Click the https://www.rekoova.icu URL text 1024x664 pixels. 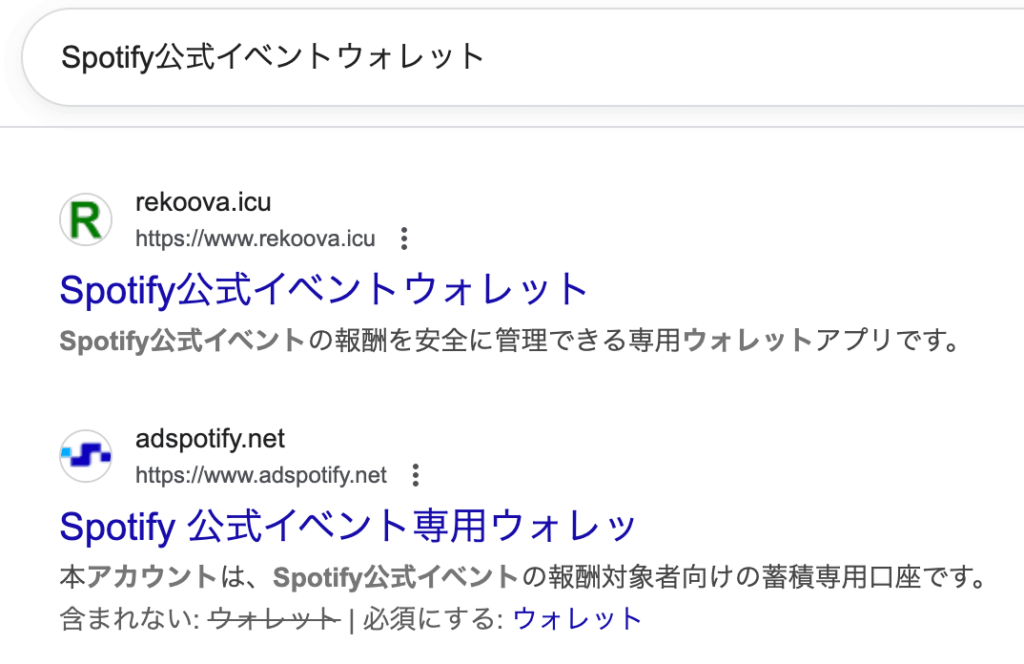click(x=255, y=239)
